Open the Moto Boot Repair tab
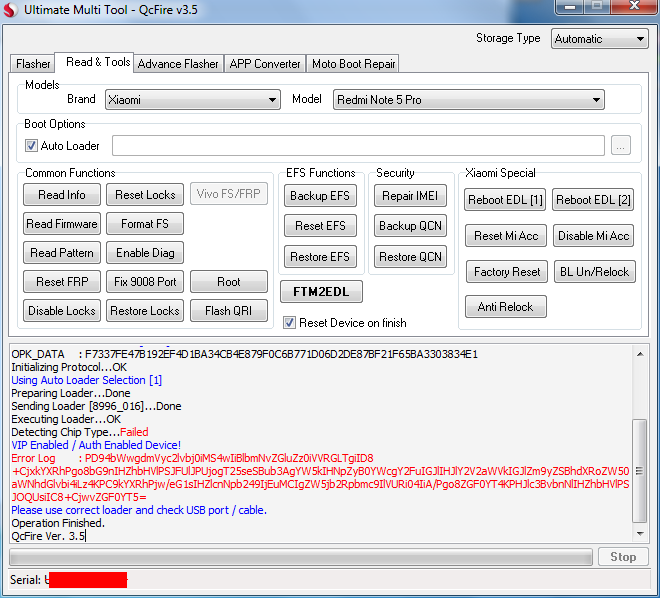Image resolution: width=660 pixels, height=598 pixels. click(x=353, y=64)
